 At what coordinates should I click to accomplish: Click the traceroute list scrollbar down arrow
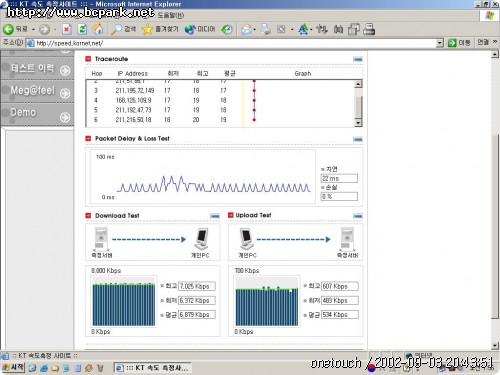pos(358,123)
